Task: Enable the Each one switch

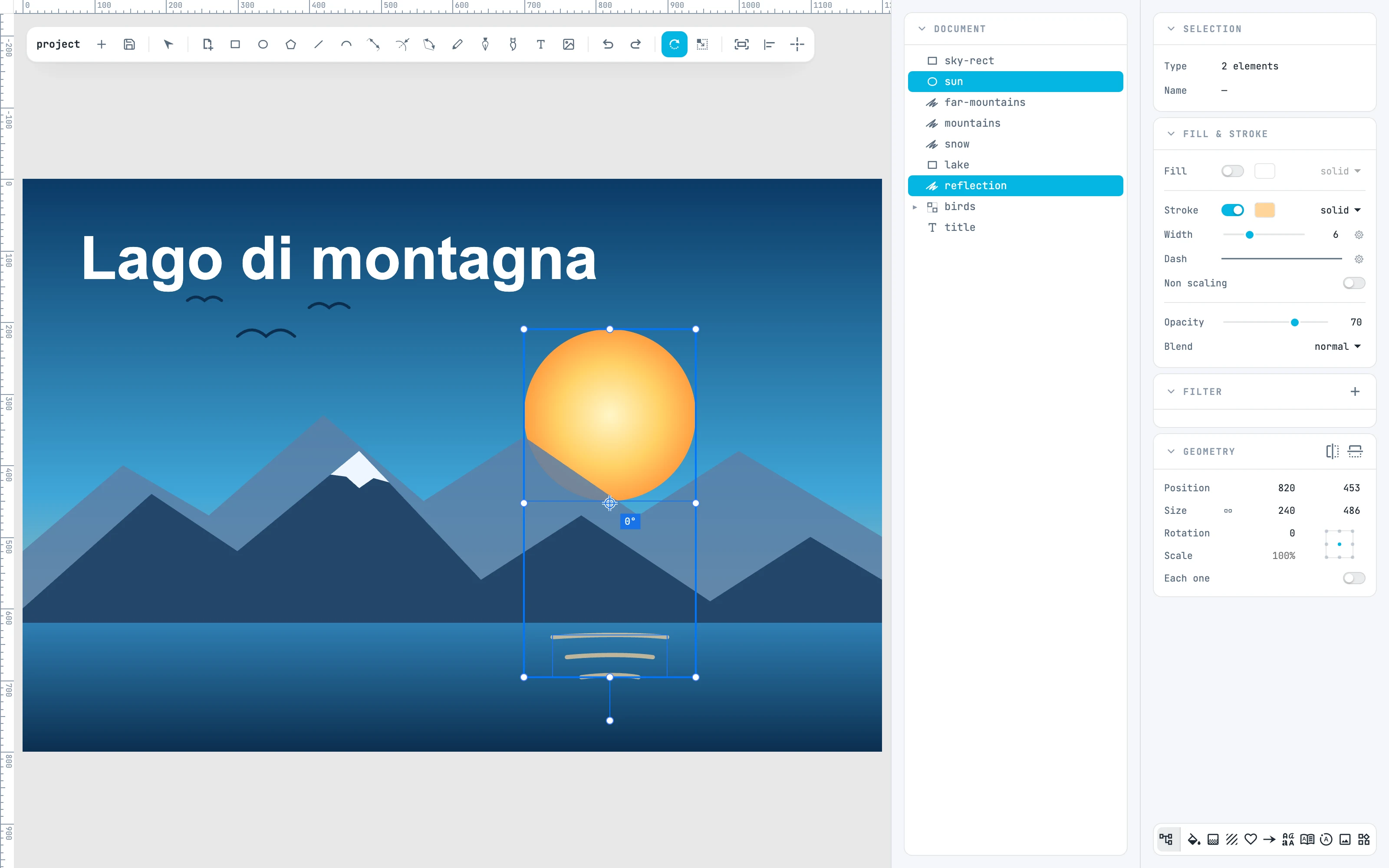Action: (1354, 578)
